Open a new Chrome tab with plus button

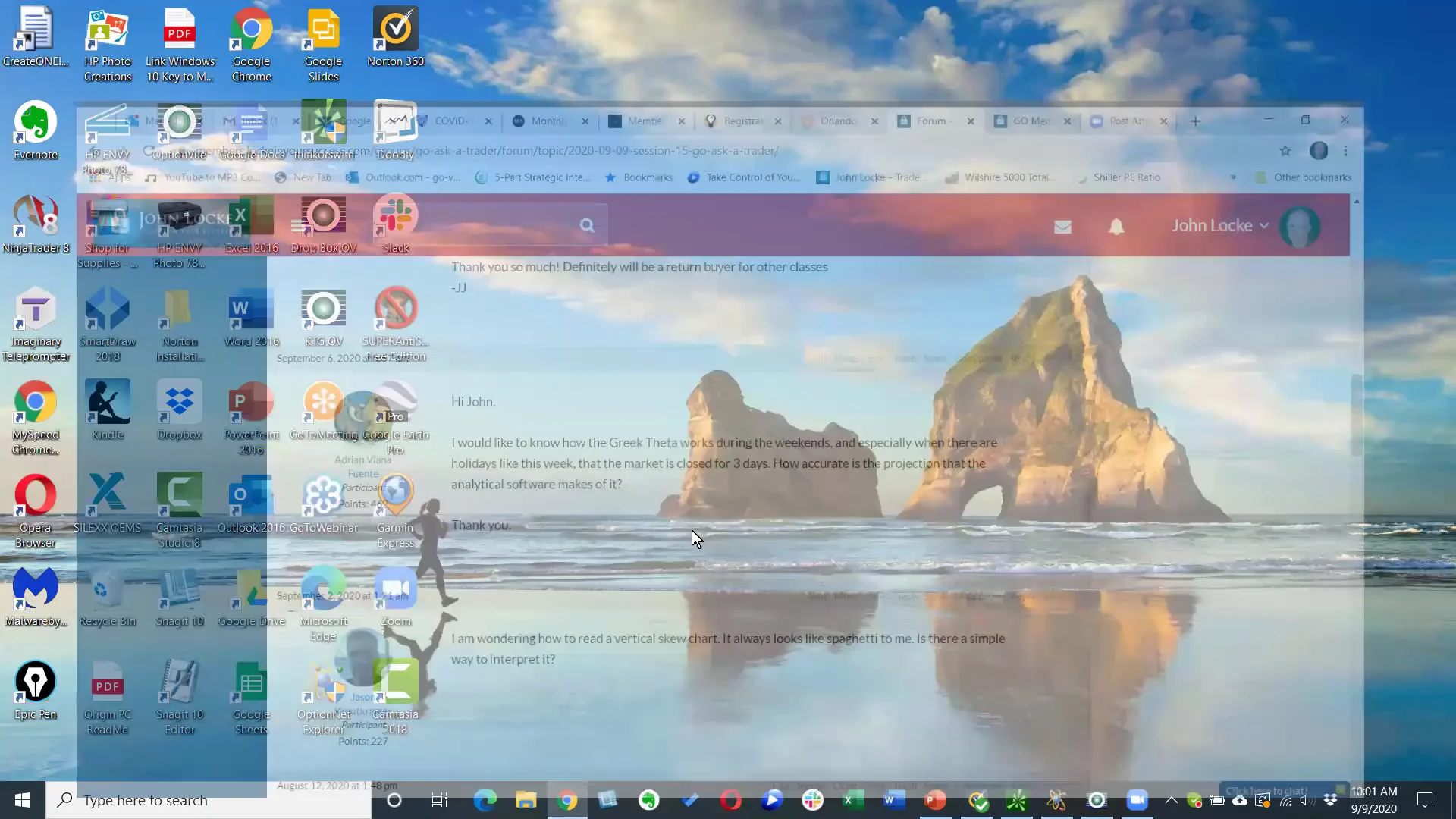(1195, 121)
